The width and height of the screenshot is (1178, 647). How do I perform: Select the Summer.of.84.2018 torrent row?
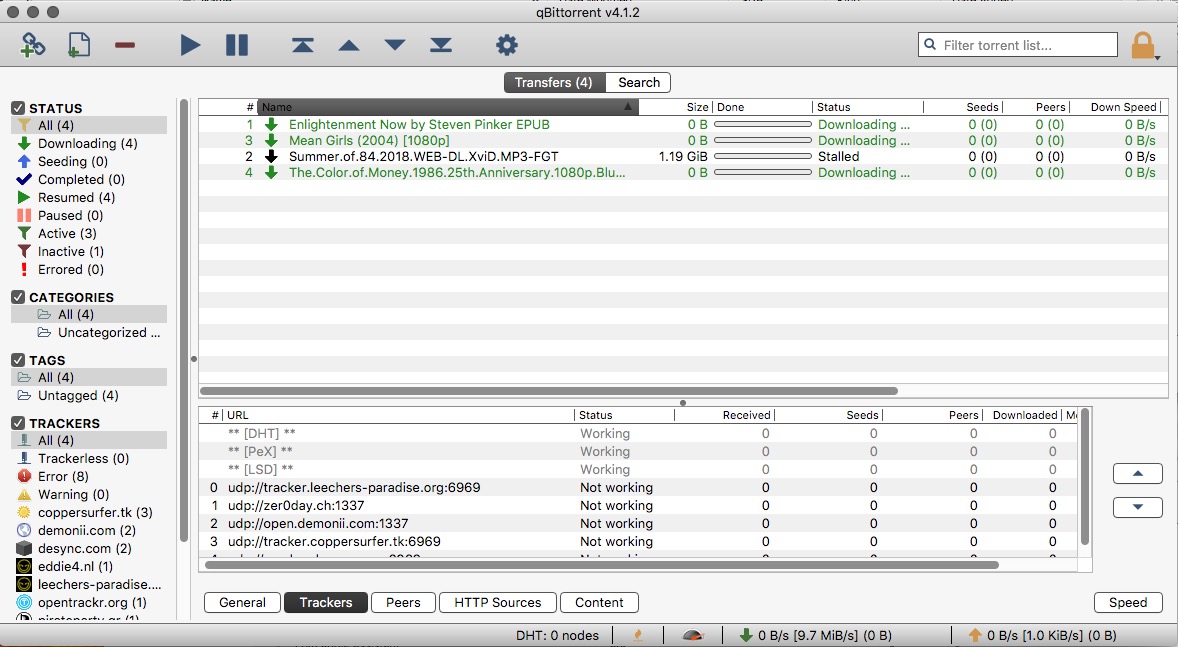(683, 156)
